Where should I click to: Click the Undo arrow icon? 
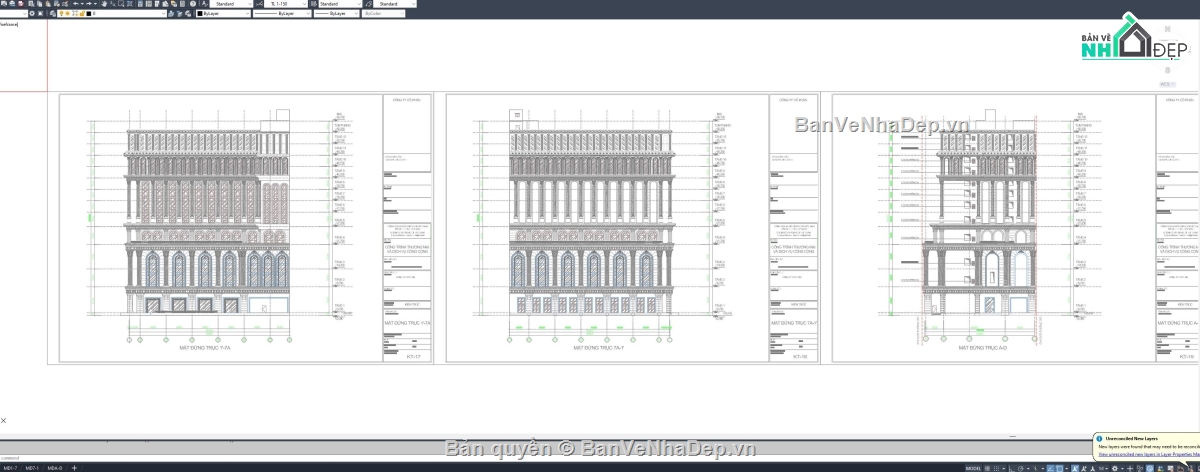point(76,4)
